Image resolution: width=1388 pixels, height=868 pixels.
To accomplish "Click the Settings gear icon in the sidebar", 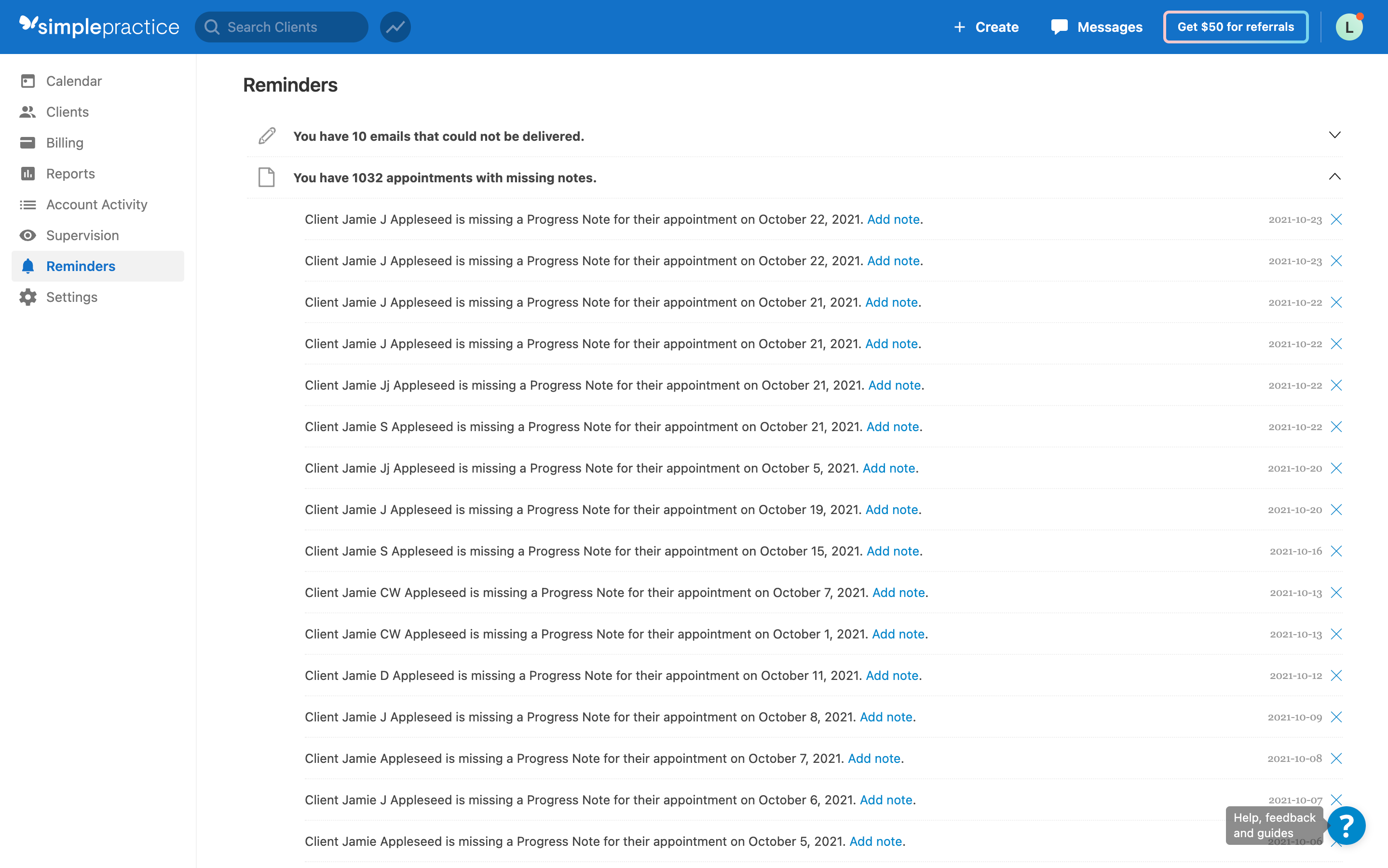I will click(27, 297).
